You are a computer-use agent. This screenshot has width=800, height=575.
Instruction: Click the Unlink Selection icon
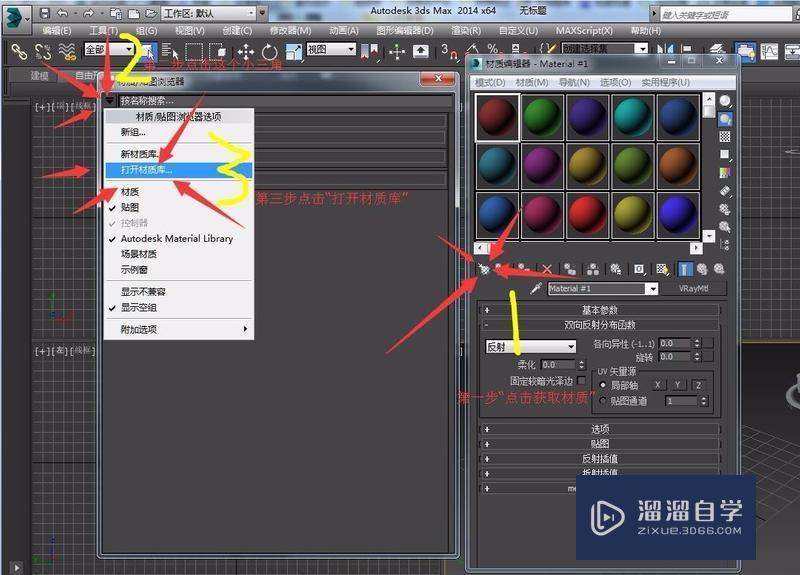[43, 51]
